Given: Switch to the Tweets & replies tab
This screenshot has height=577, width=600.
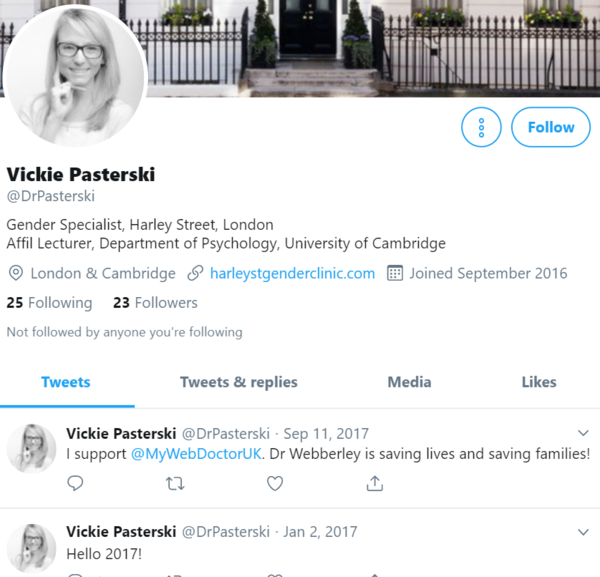Looking at the screenshot, I should 238,382.
